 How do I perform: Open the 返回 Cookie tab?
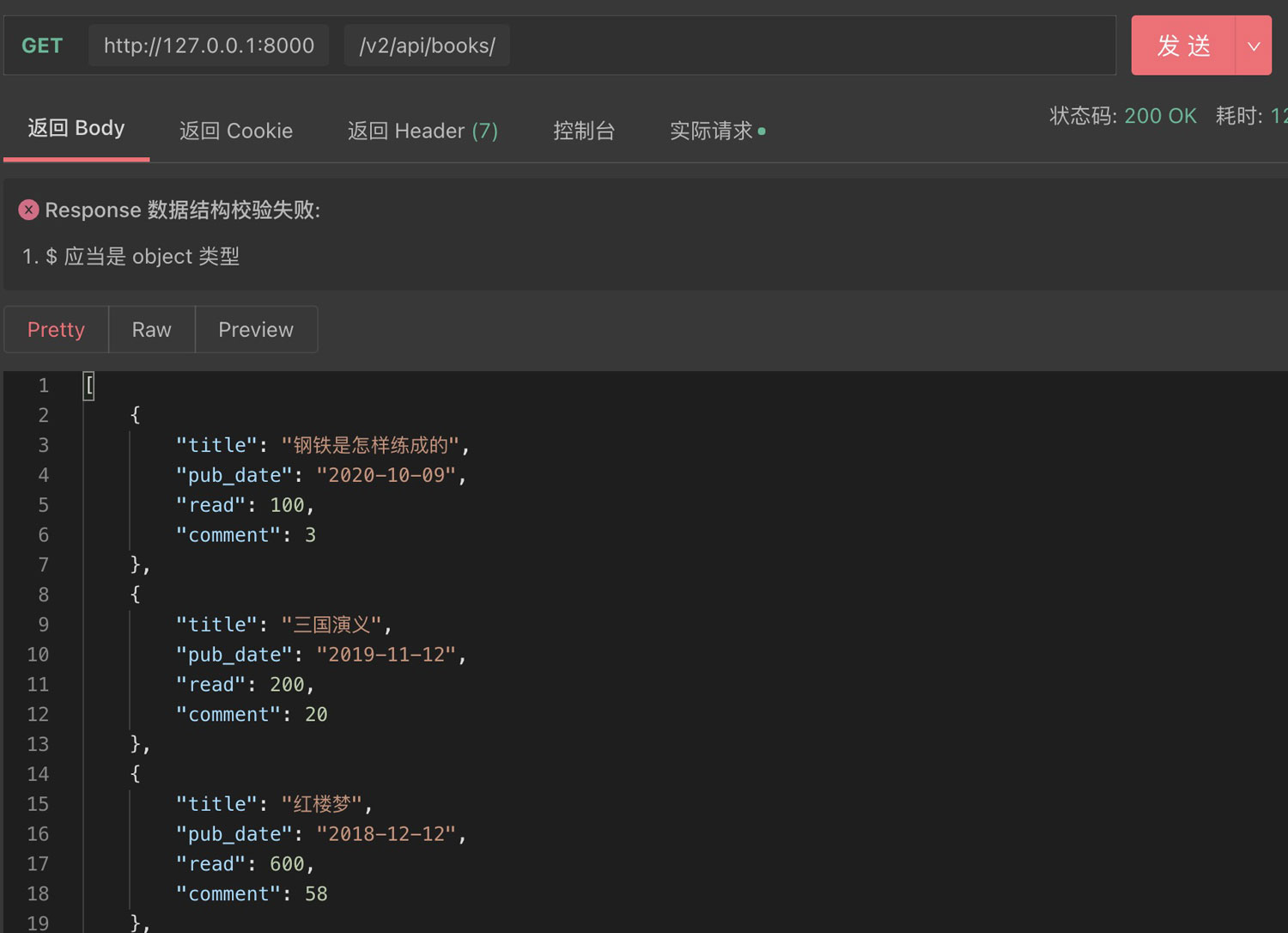(236, 131)
